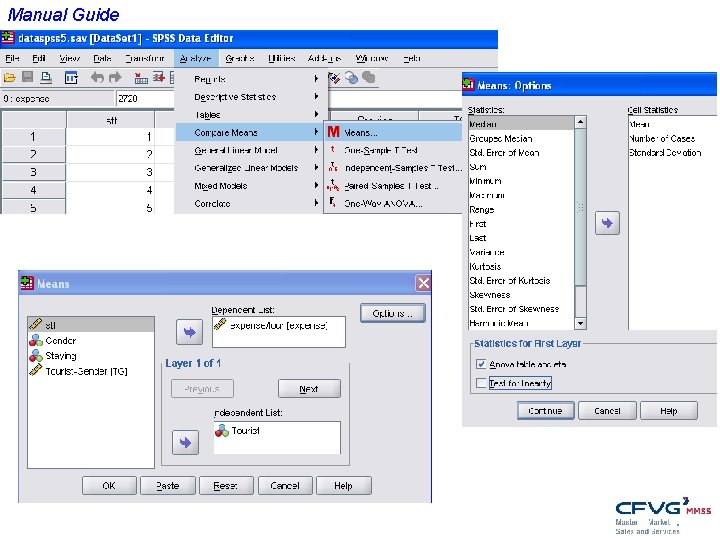Check Test for linearity checkbox
The image size is (720, 540).
(x=481, y=383)
